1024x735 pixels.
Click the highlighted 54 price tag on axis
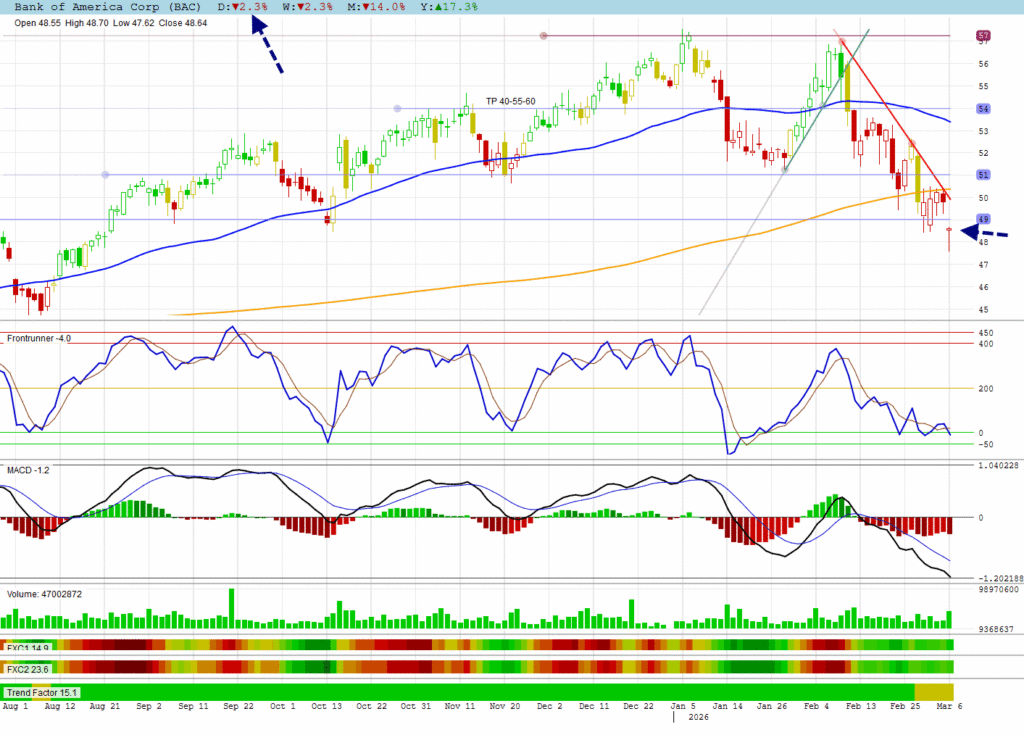coord(983,108)
